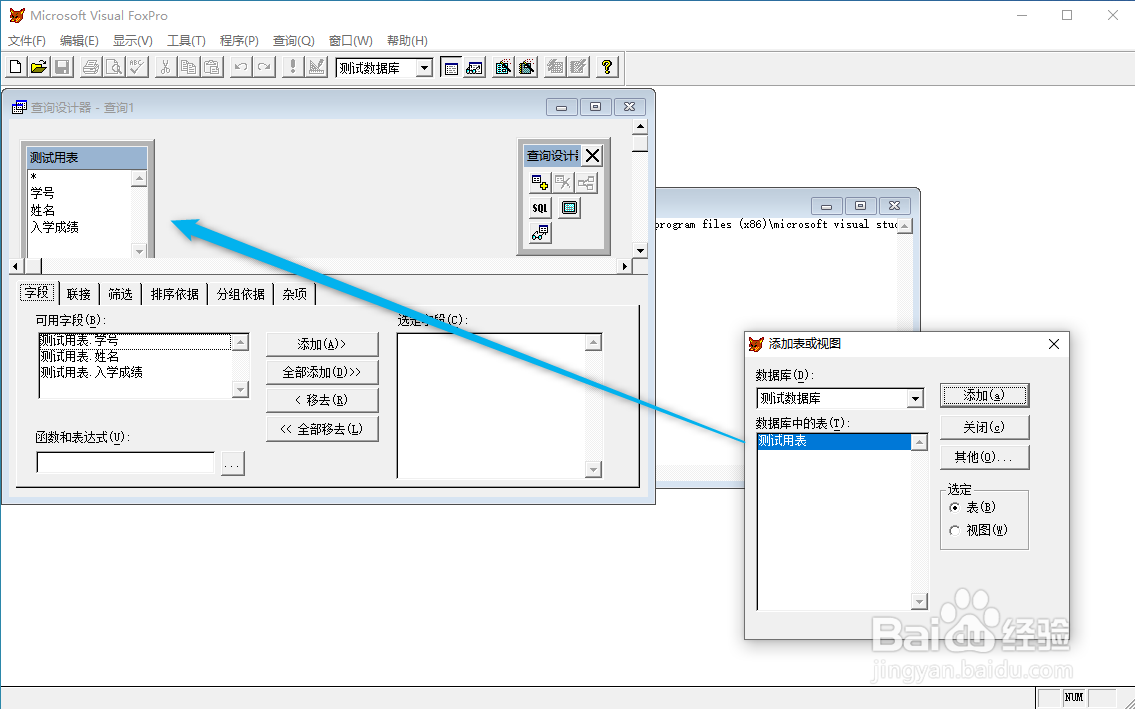
Task: Click the 添加(A)> button in query designer
Action: point(322,344)
